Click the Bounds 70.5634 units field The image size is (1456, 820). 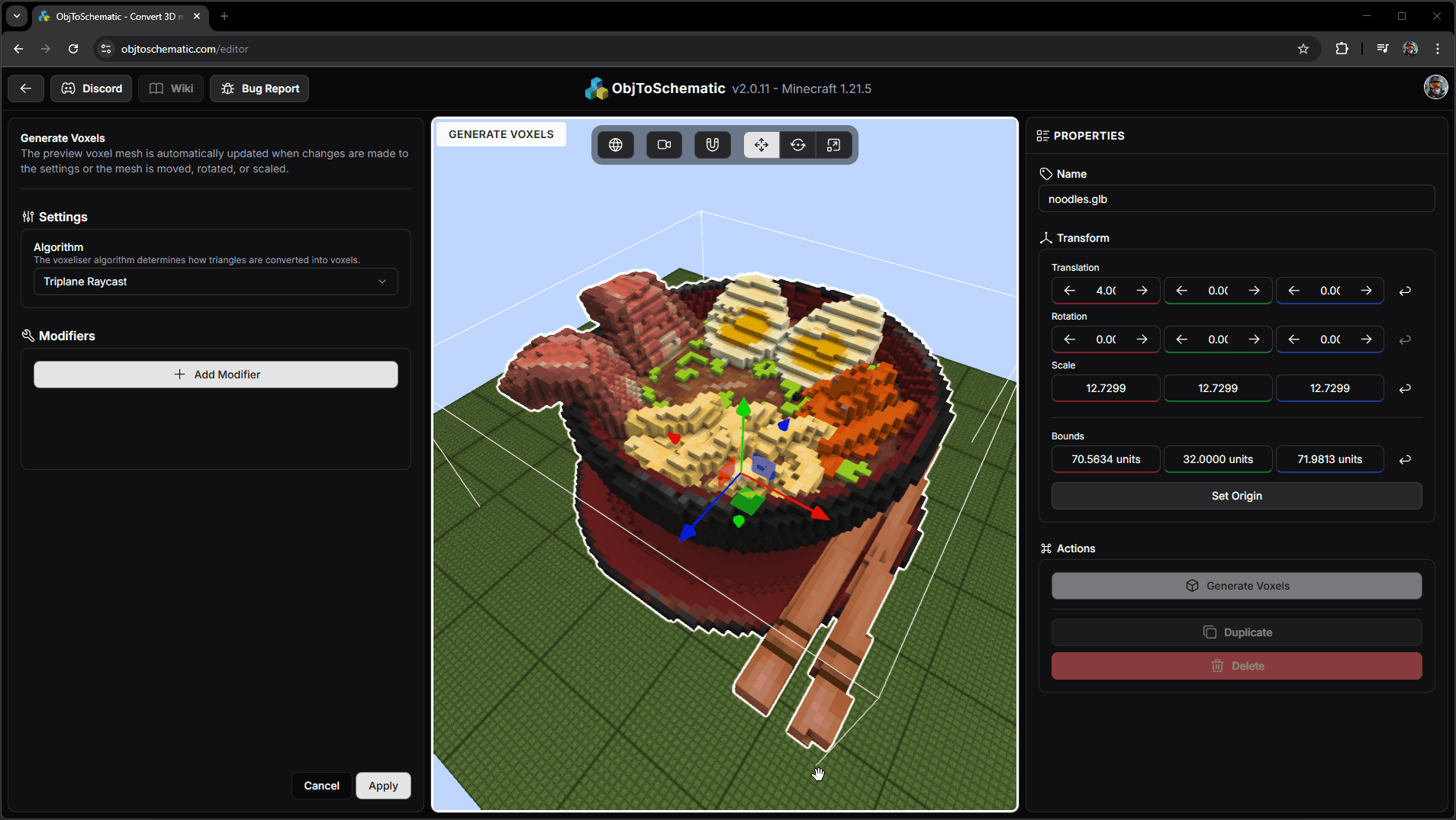tap(1106, 459)
